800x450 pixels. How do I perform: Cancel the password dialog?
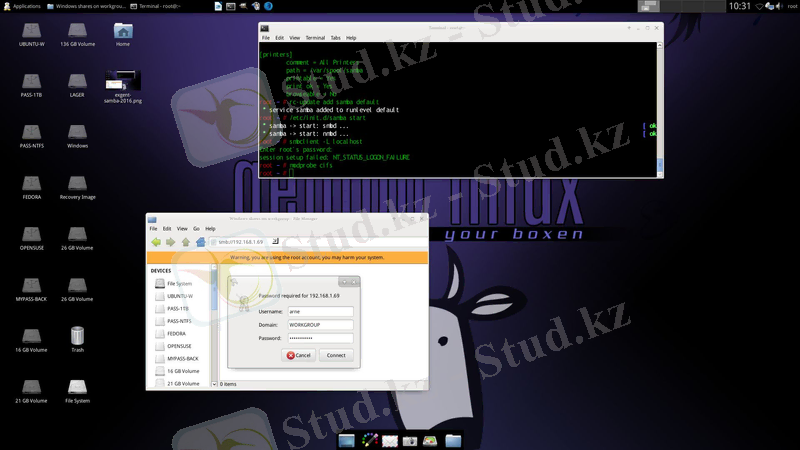[x=300, y=355]
